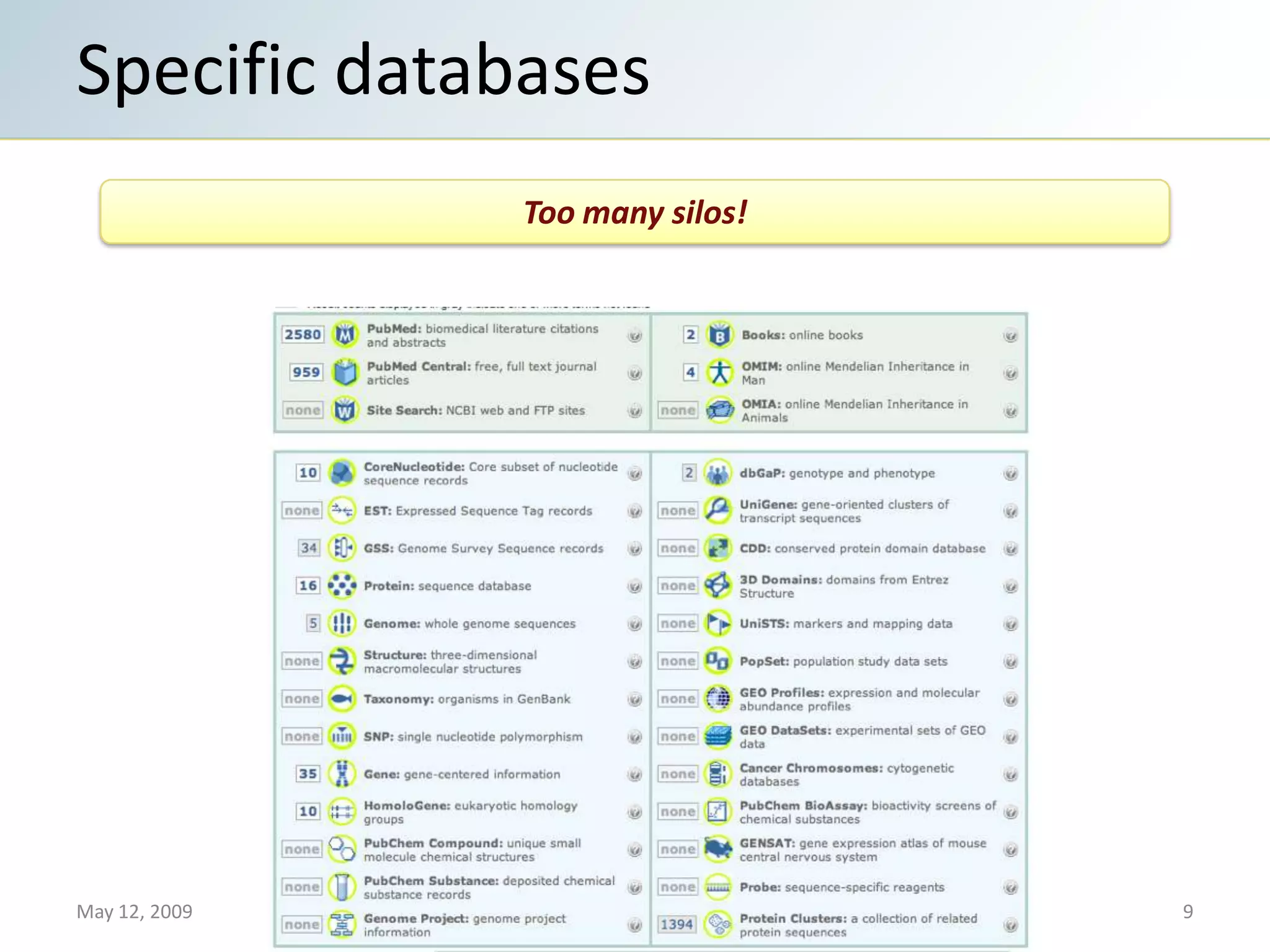Open the CDD database icon
This screenshot has height=952, width=1270.
(x=717, y=548)
